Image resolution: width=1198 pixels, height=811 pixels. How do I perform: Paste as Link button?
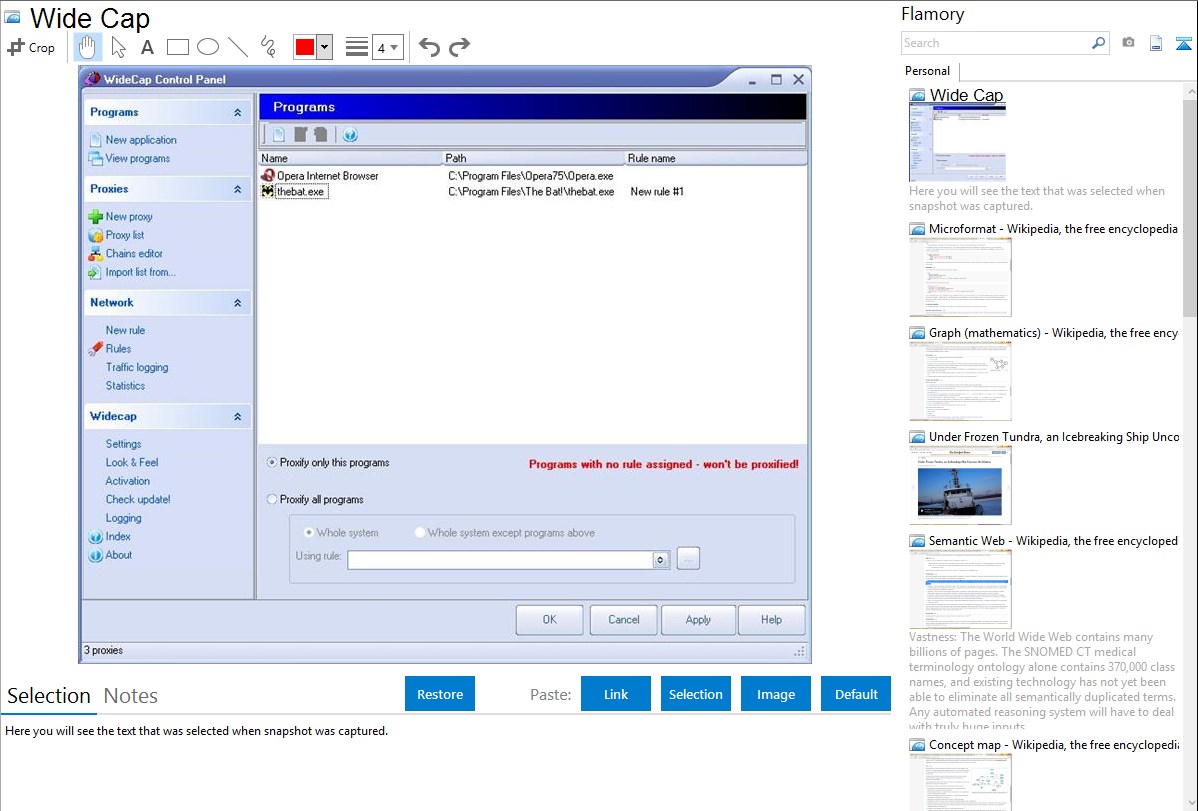coord(616,694)
